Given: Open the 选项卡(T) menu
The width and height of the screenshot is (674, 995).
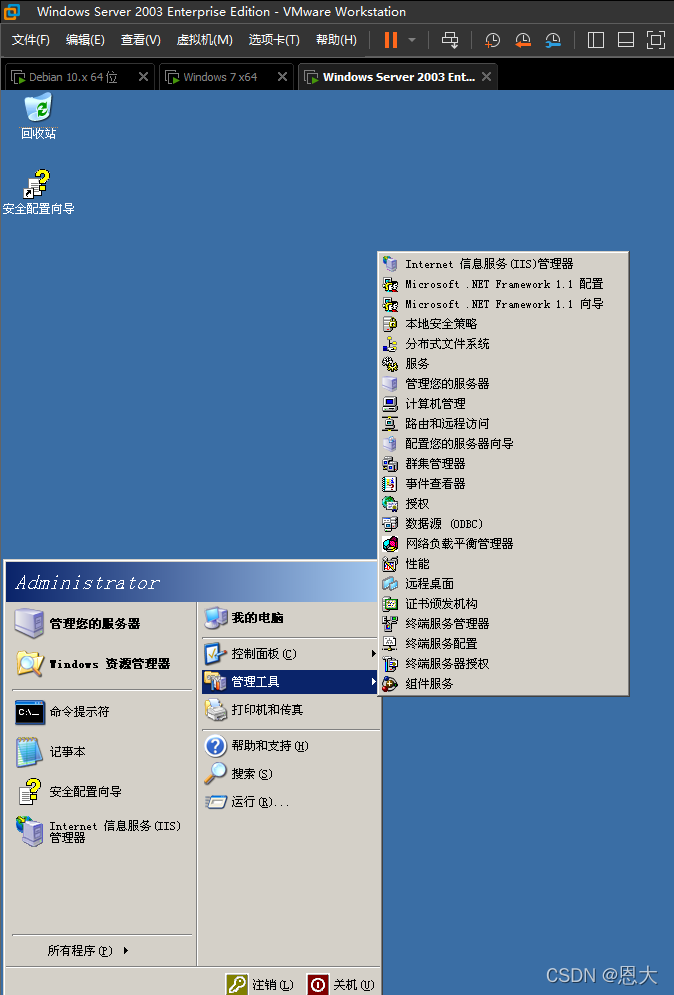Looking at the screenshot, I should (x=274, y=40).
